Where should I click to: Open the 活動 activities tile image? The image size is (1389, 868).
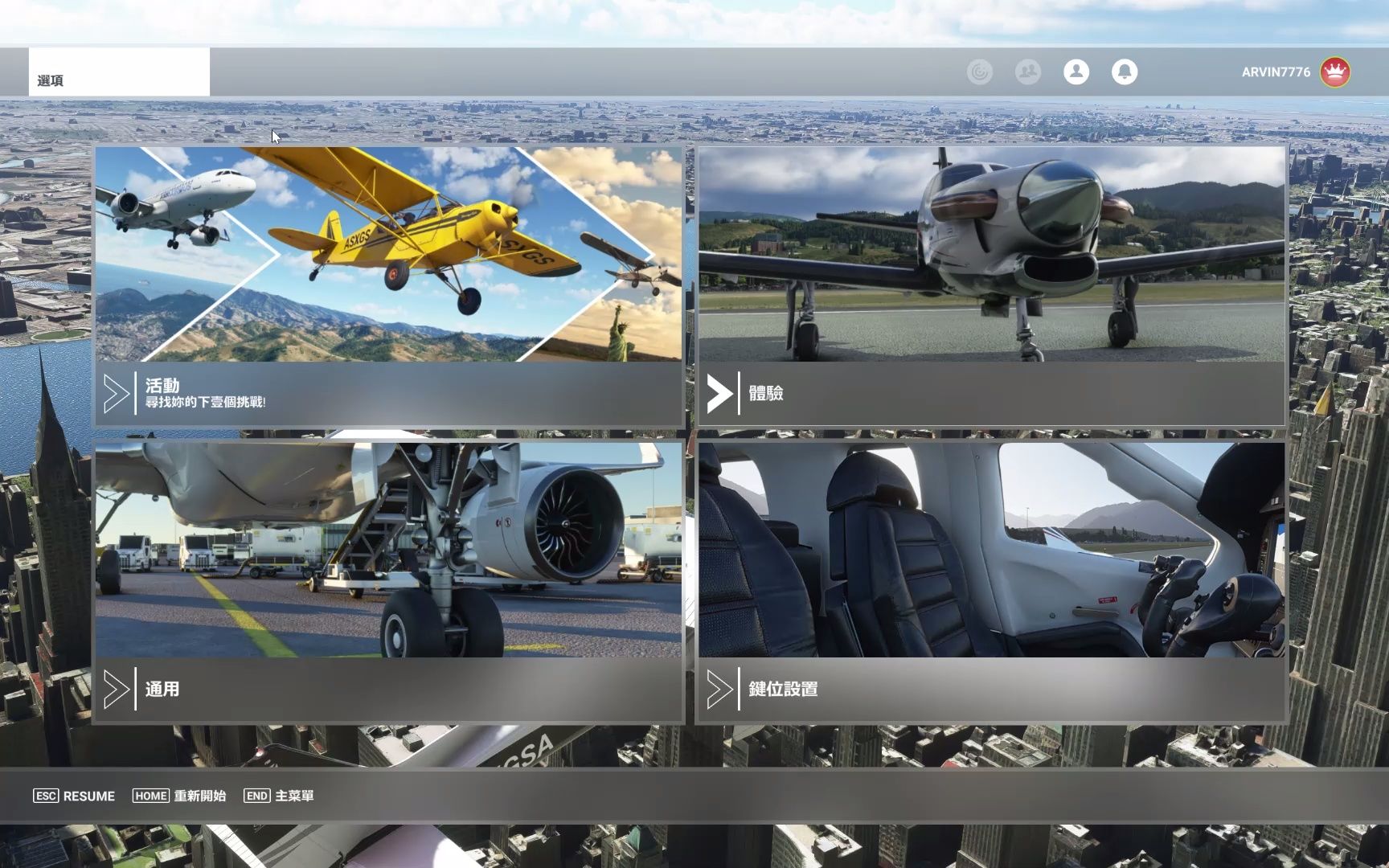point(388,254)
